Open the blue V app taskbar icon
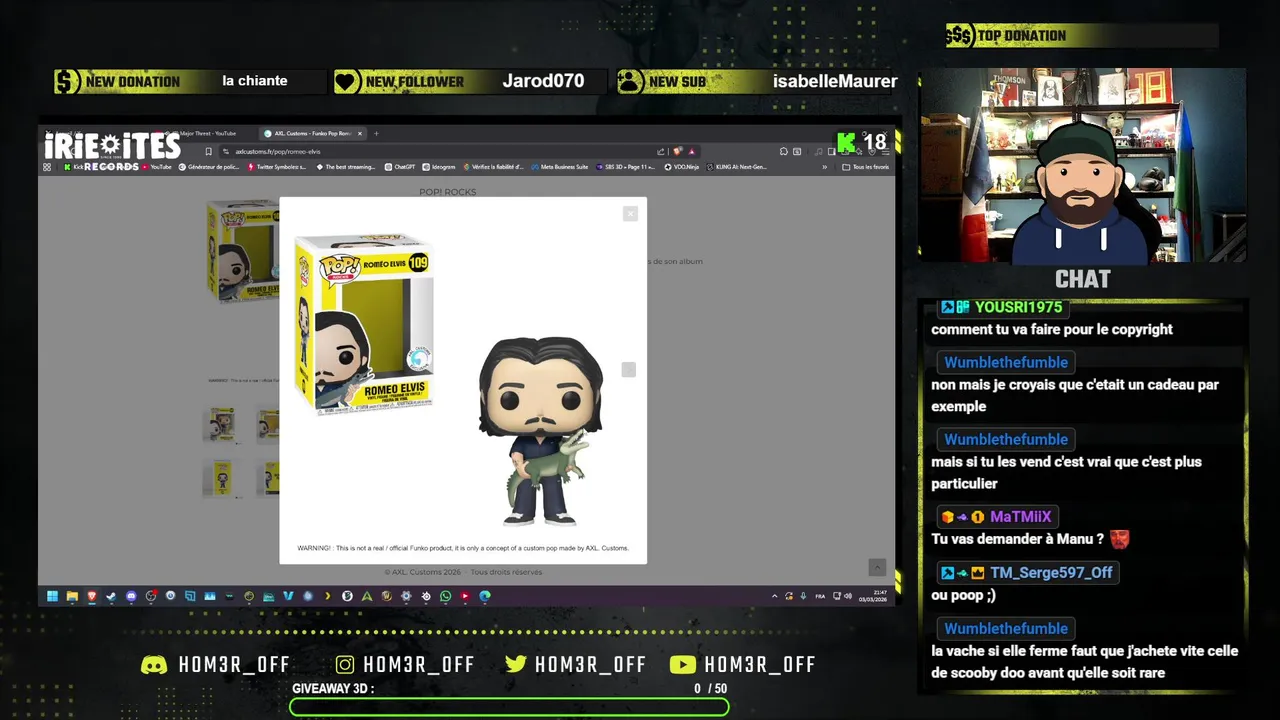 click(288, 596)
